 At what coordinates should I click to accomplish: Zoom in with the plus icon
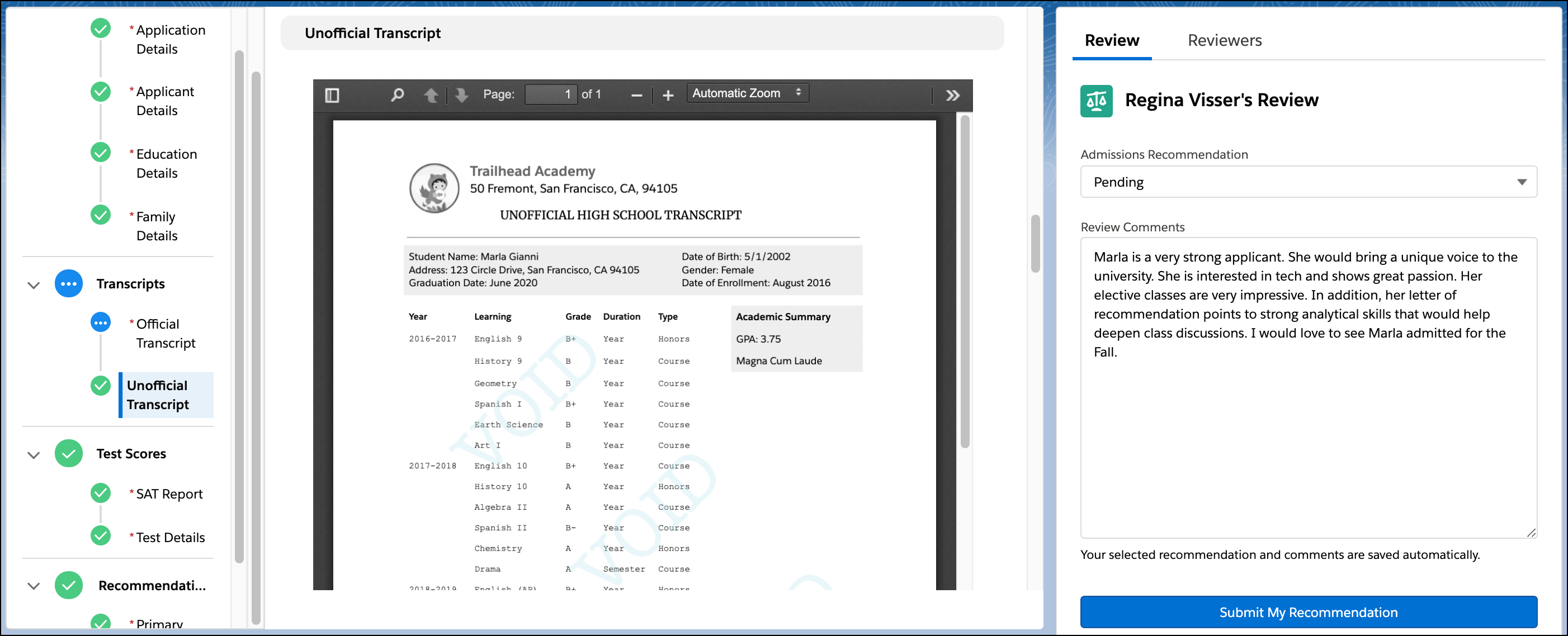click(668, 95)
